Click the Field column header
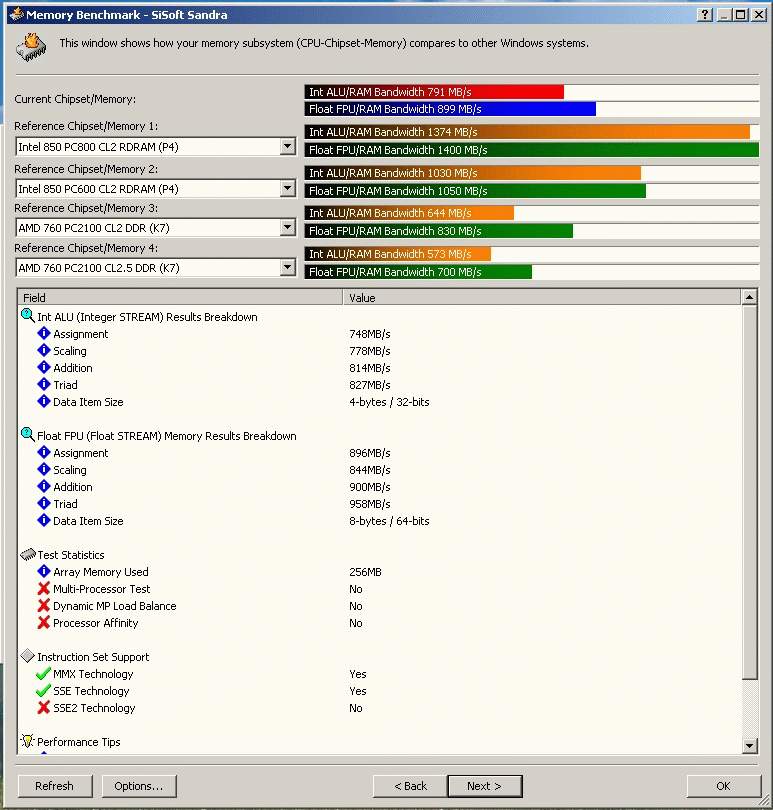 point(180,297)
